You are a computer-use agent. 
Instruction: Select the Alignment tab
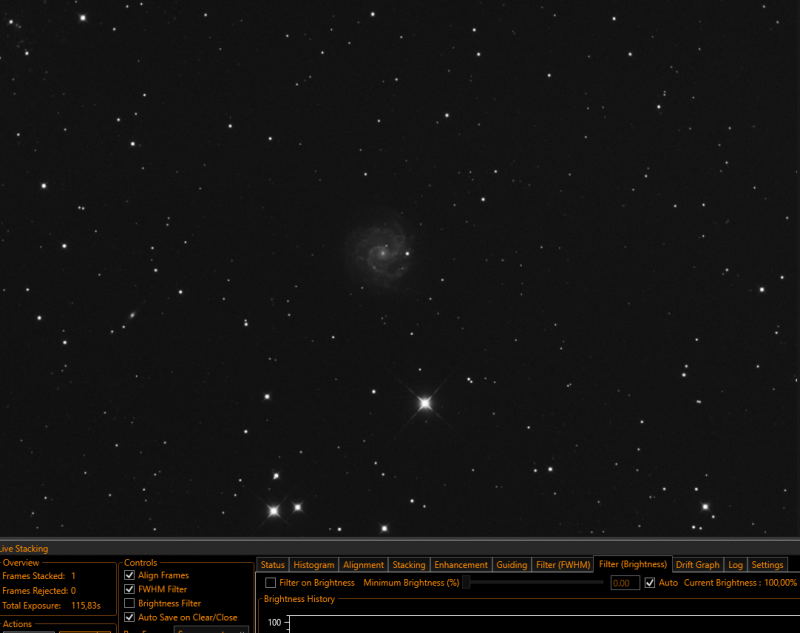(x=363, y=565)
